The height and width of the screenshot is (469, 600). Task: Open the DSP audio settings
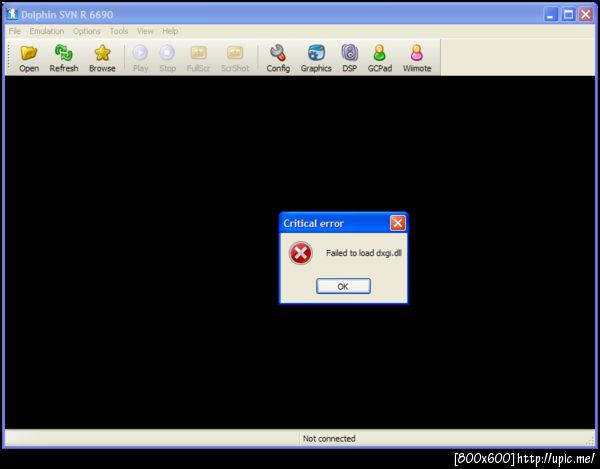click(x=350, y=58)
